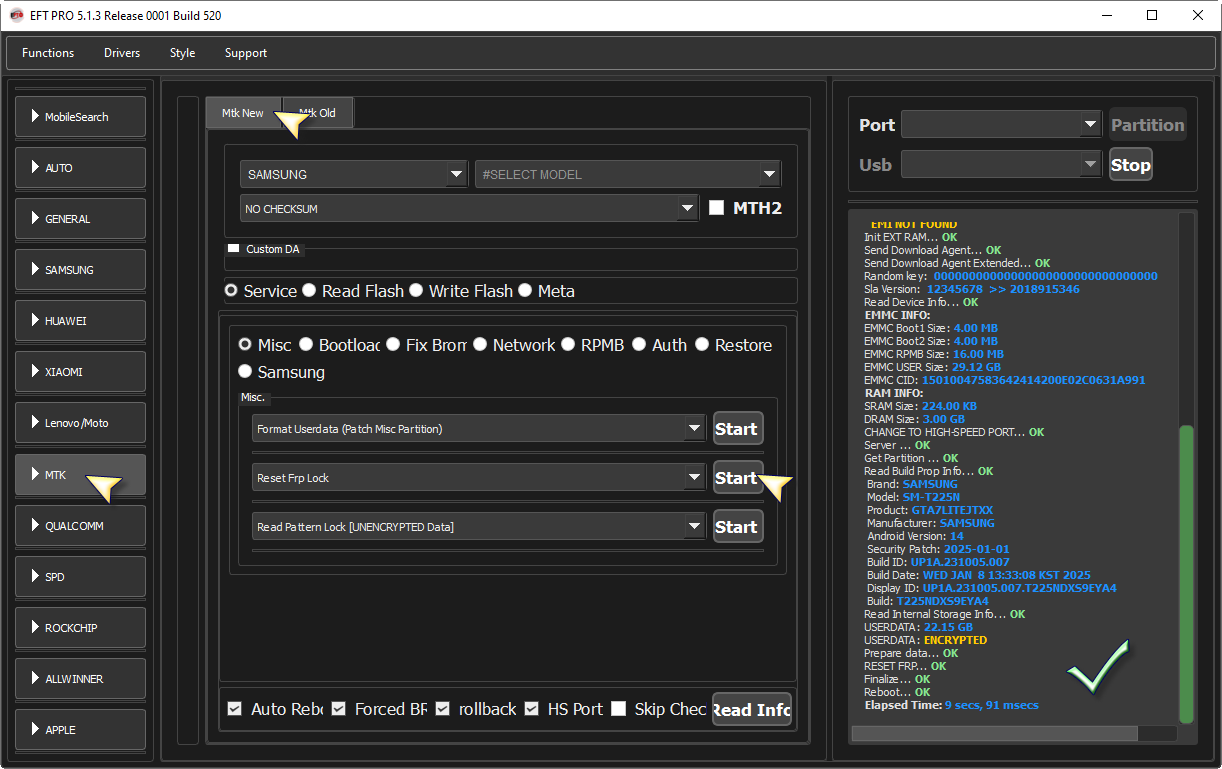The height and width of the screenshot is (769, 1222).
Task: Open the SAMSUNG section in sidebar
Action: 81,270
